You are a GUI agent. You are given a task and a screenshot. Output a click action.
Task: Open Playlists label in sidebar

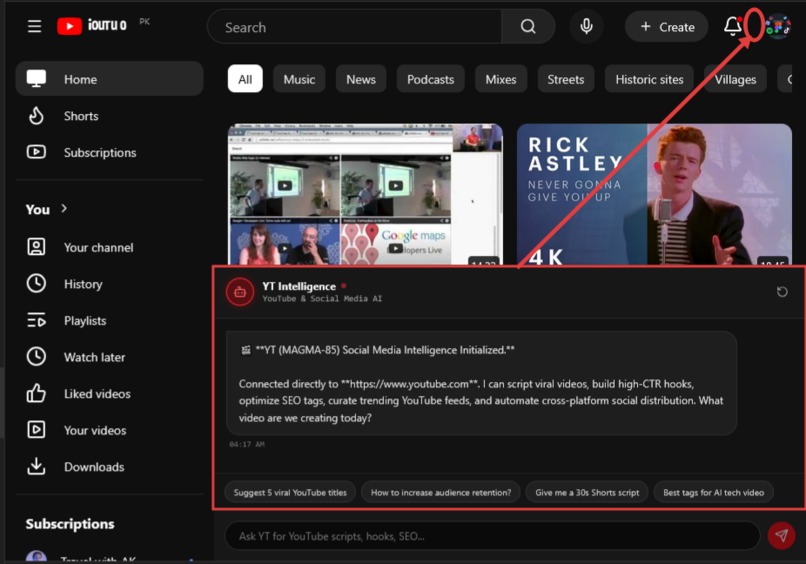tap(85, 320)
